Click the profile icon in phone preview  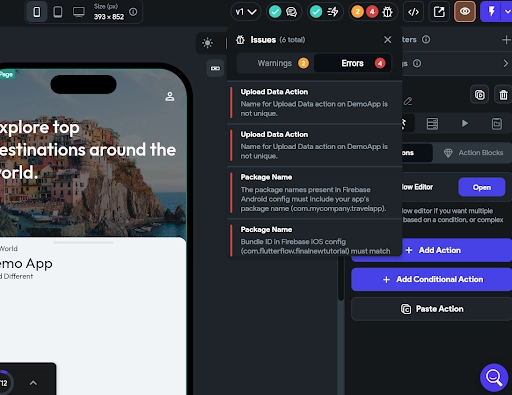coord(170,96)
